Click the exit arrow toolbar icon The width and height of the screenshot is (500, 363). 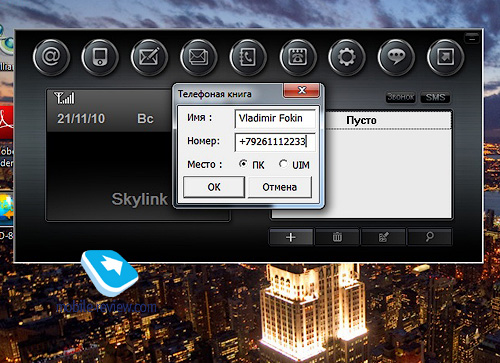445,57
